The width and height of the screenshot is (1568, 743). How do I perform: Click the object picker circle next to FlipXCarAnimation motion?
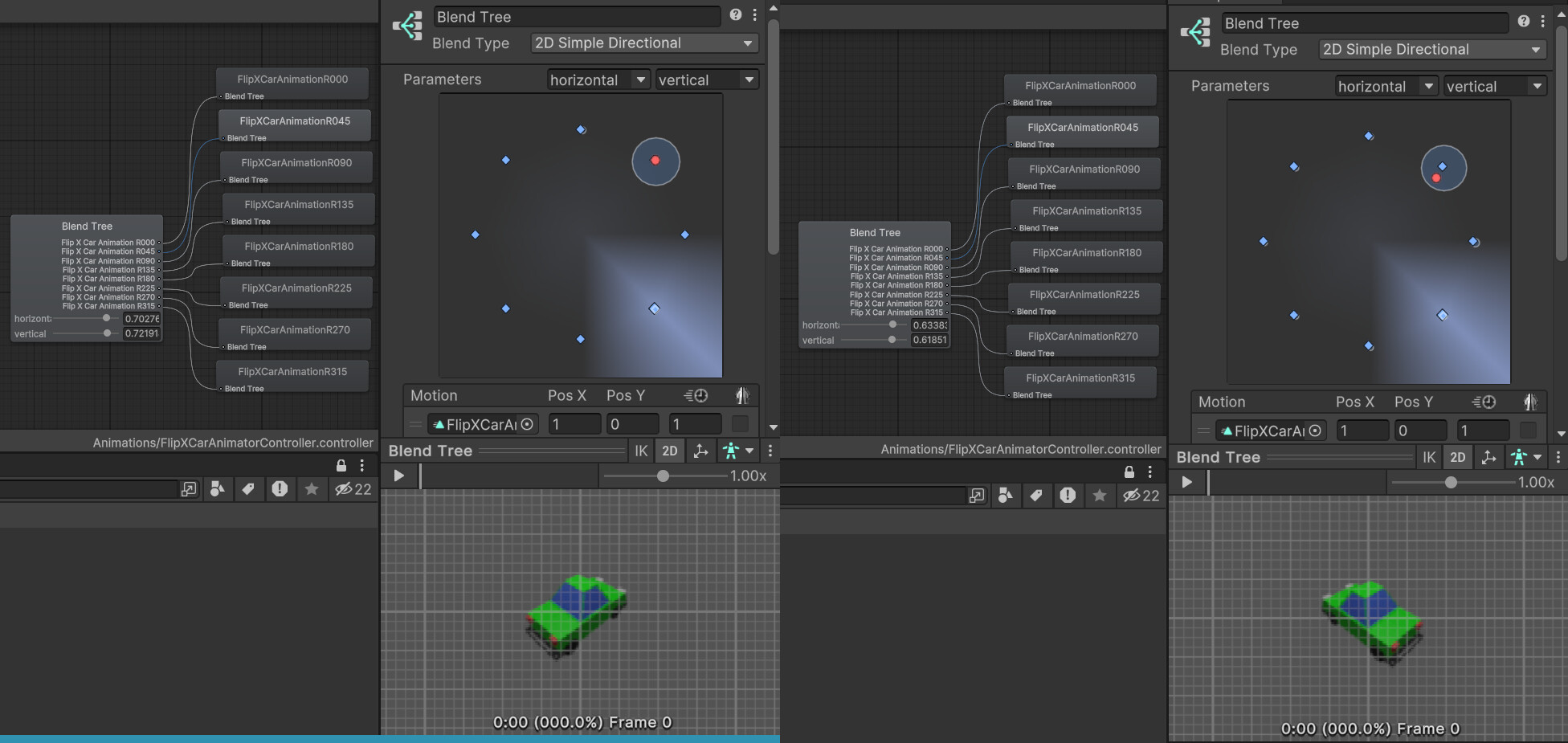tap(527, 424)
